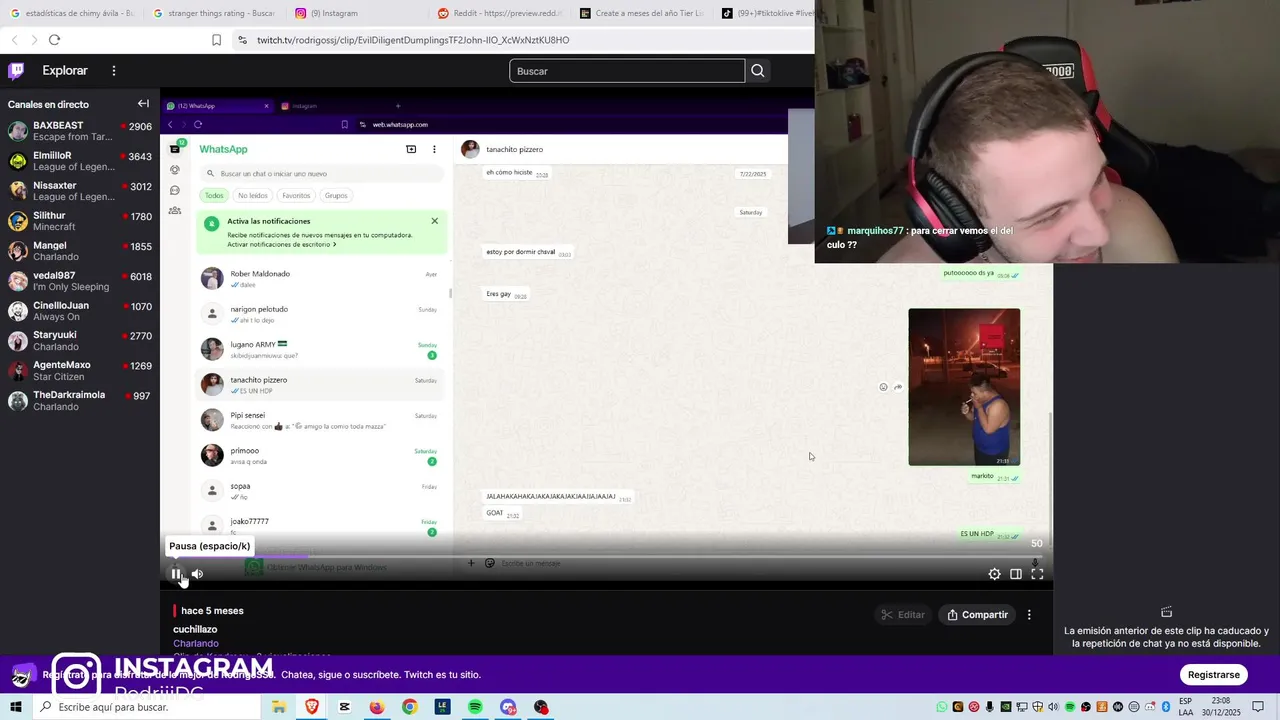Open the system volume tray icon
Viewport: 1280px width, 720px height.
(x=1053, y=707)
